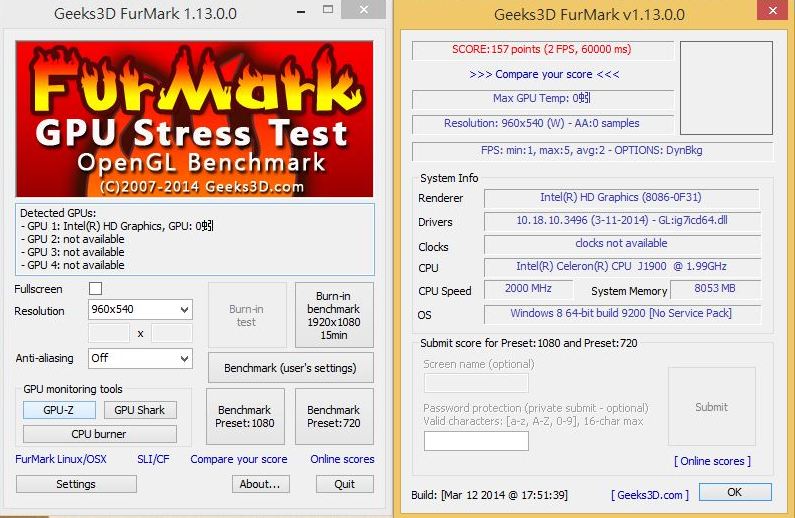Select the Drivers 10.18.10.3496 value
Viewport: 795px width, 518px height.
tap(622, 220)
